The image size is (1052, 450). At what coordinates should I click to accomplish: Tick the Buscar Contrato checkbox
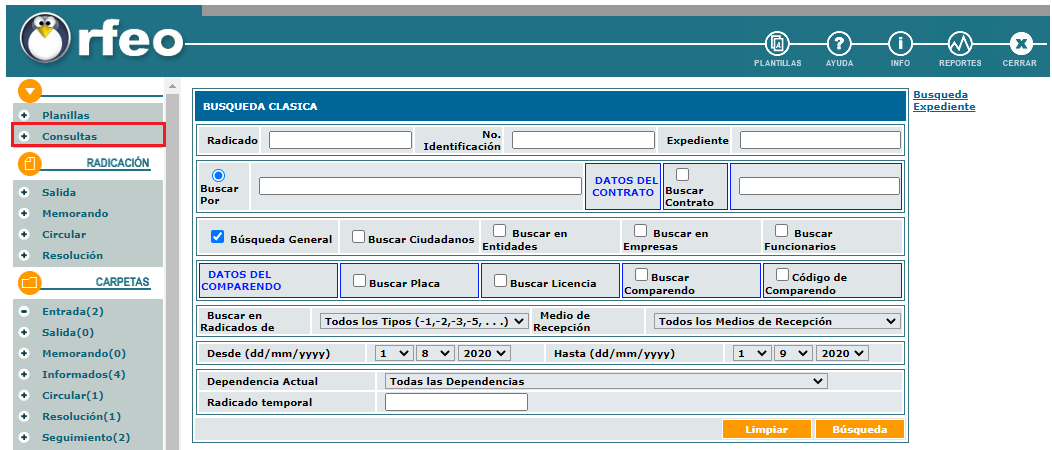click(682, 174)
